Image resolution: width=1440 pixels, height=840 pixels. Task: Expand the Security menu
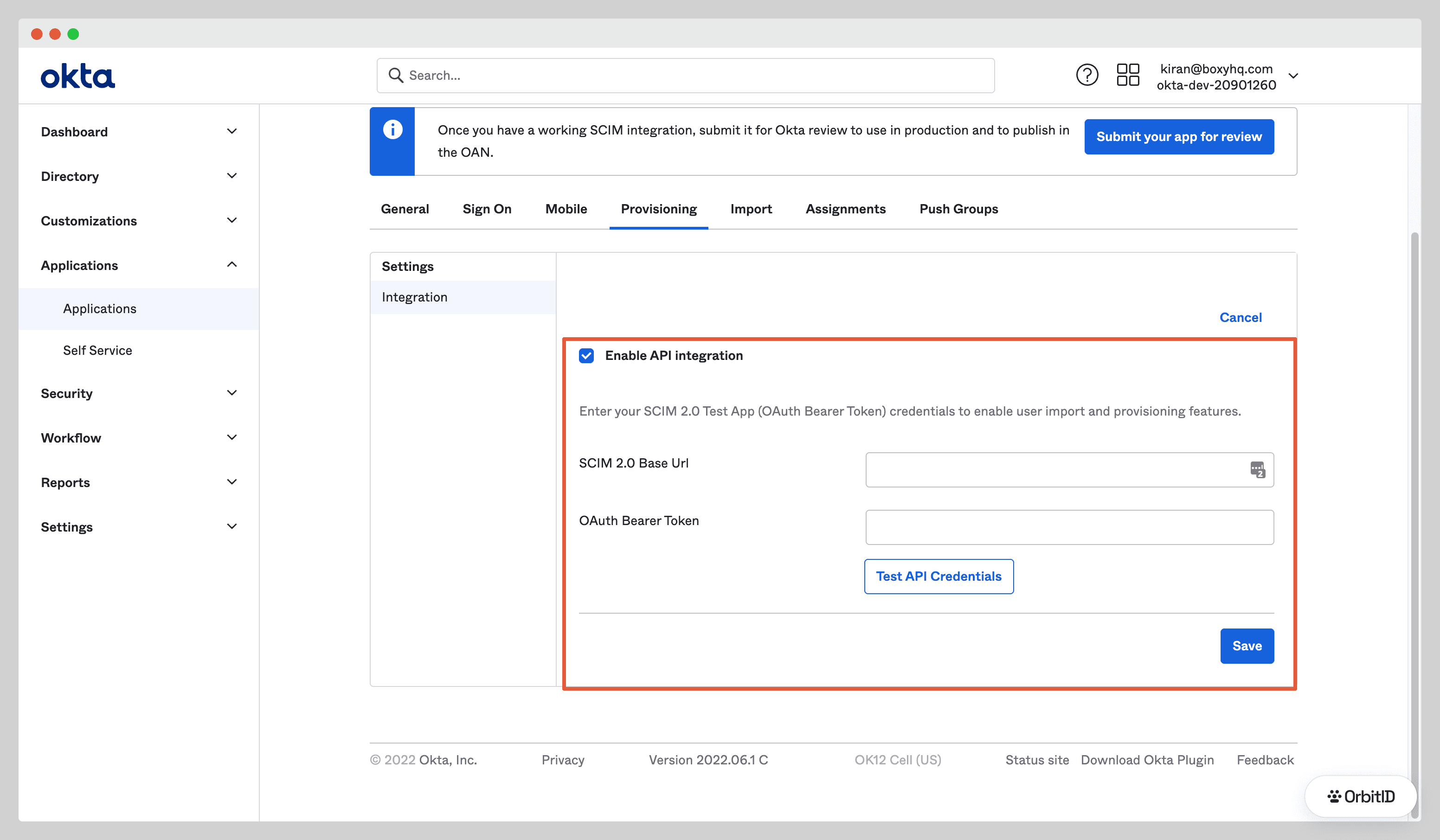pyautogui.click(x=139, y=394)
